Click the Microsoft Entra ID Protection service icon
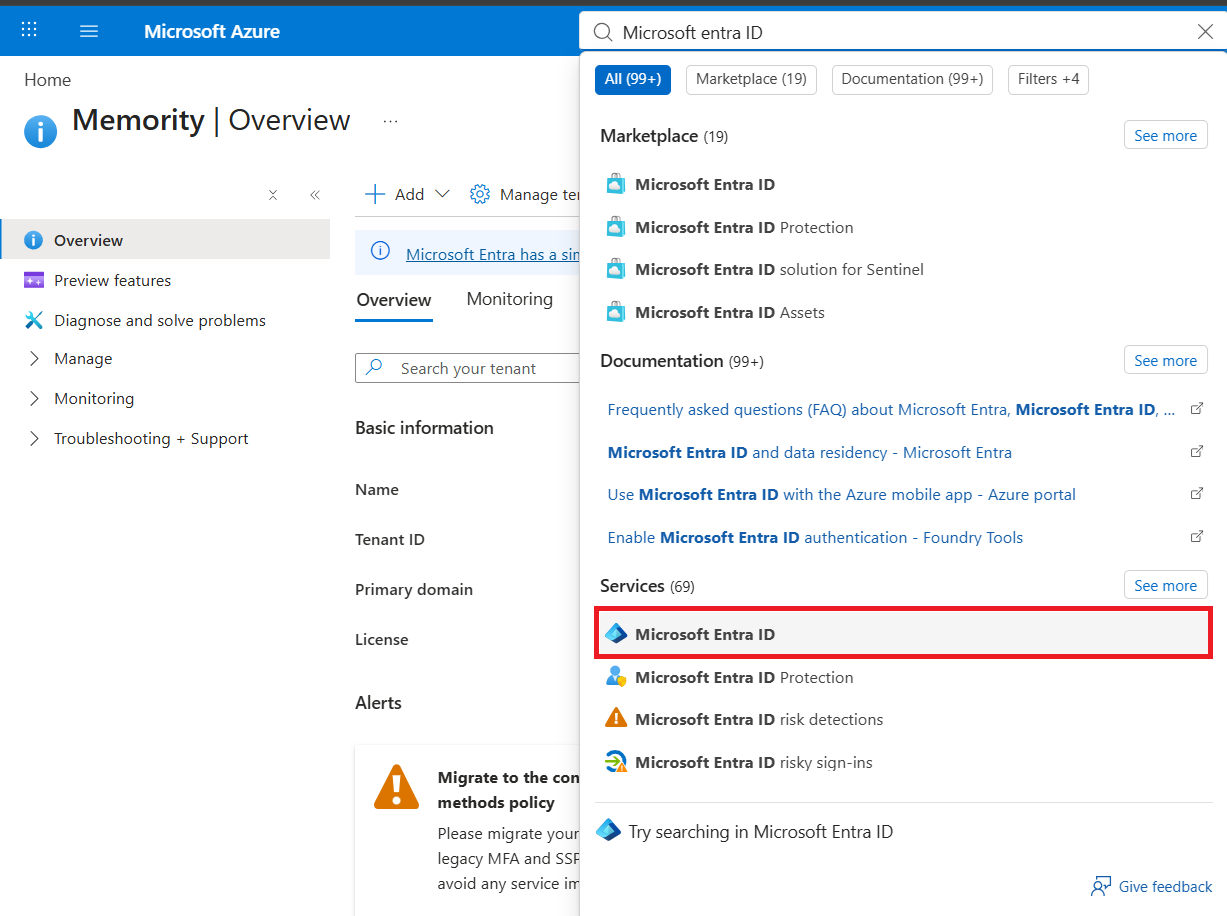Viewport: 1227px width, 916px height. 616,677
